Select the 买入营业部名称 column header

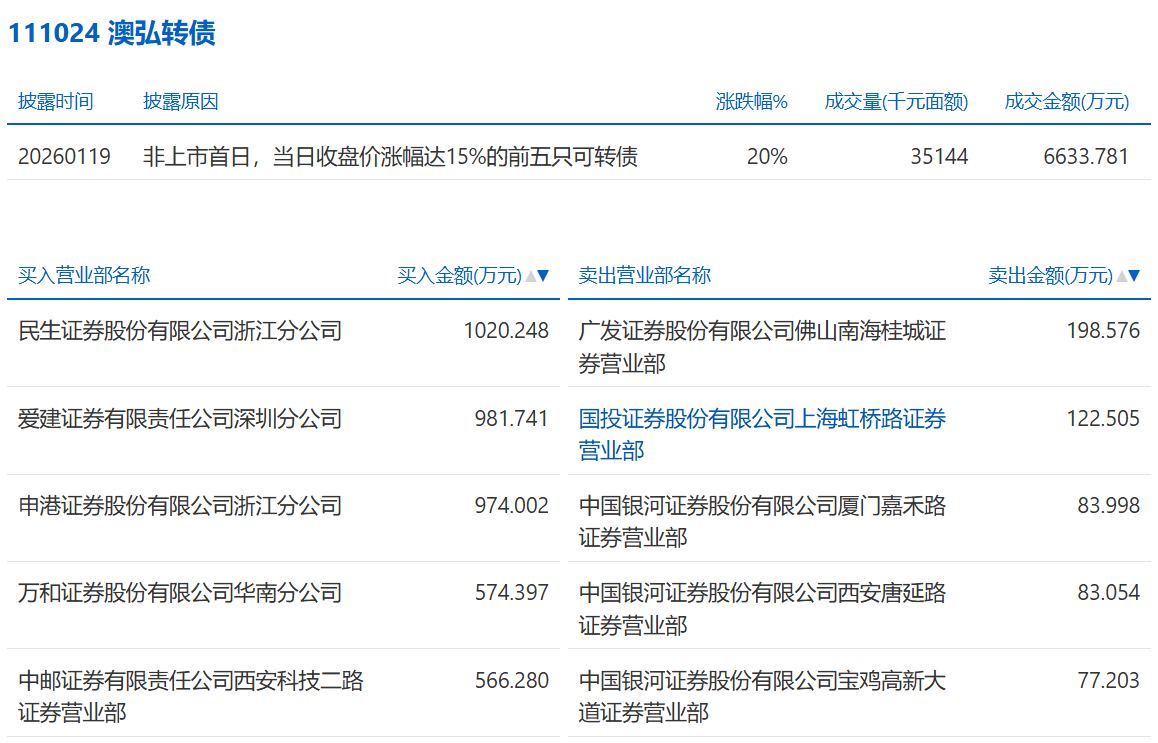[84, 276]
